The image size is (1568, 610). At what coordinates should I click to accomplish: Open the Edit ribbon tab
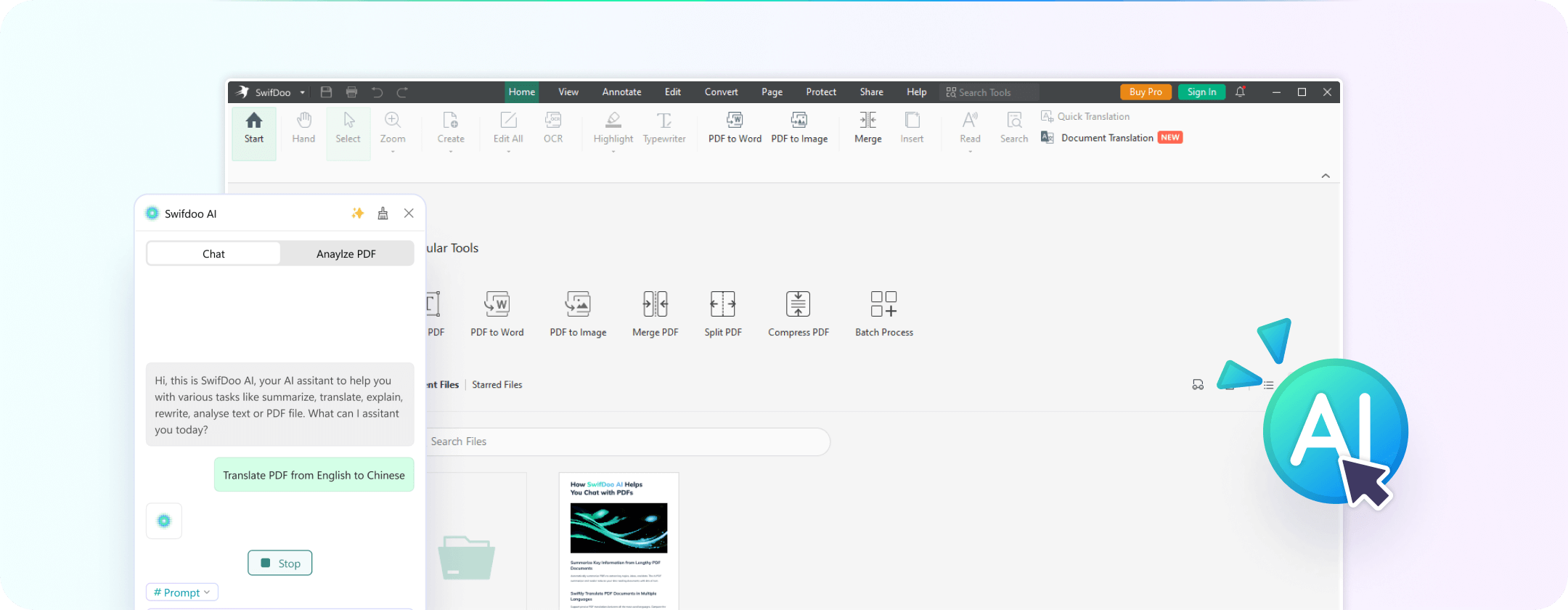click(x=673, y=92)
